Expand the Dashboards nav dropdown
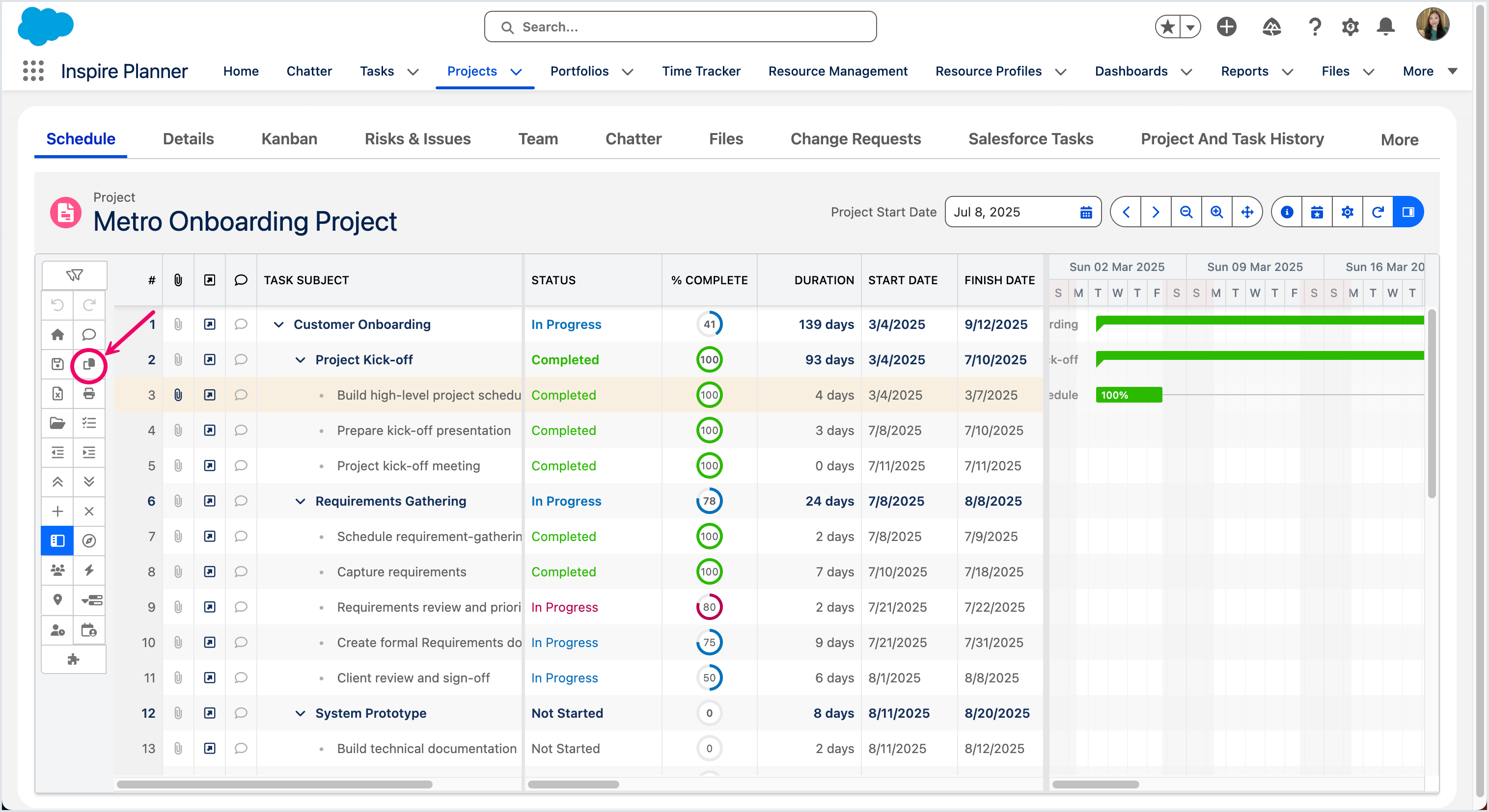Image resolution: width=1489 pixels, height=812 pixels. tap(1186, 71)
